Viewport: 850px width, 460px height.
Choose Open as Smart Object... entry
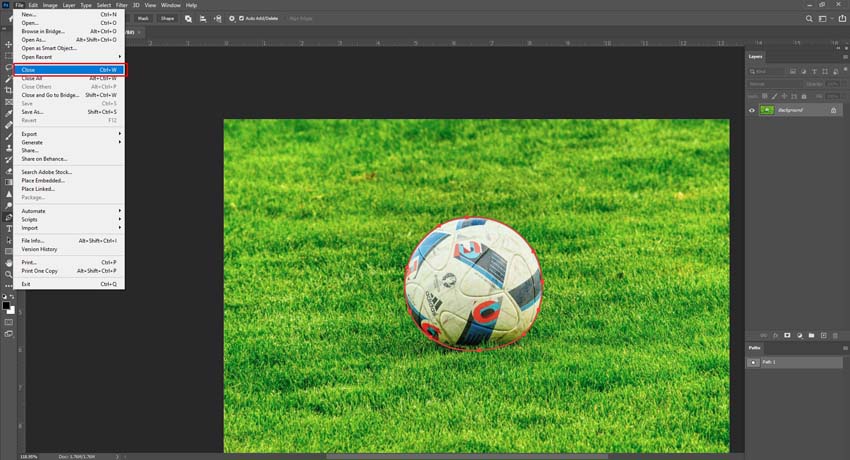coord(69,48)
